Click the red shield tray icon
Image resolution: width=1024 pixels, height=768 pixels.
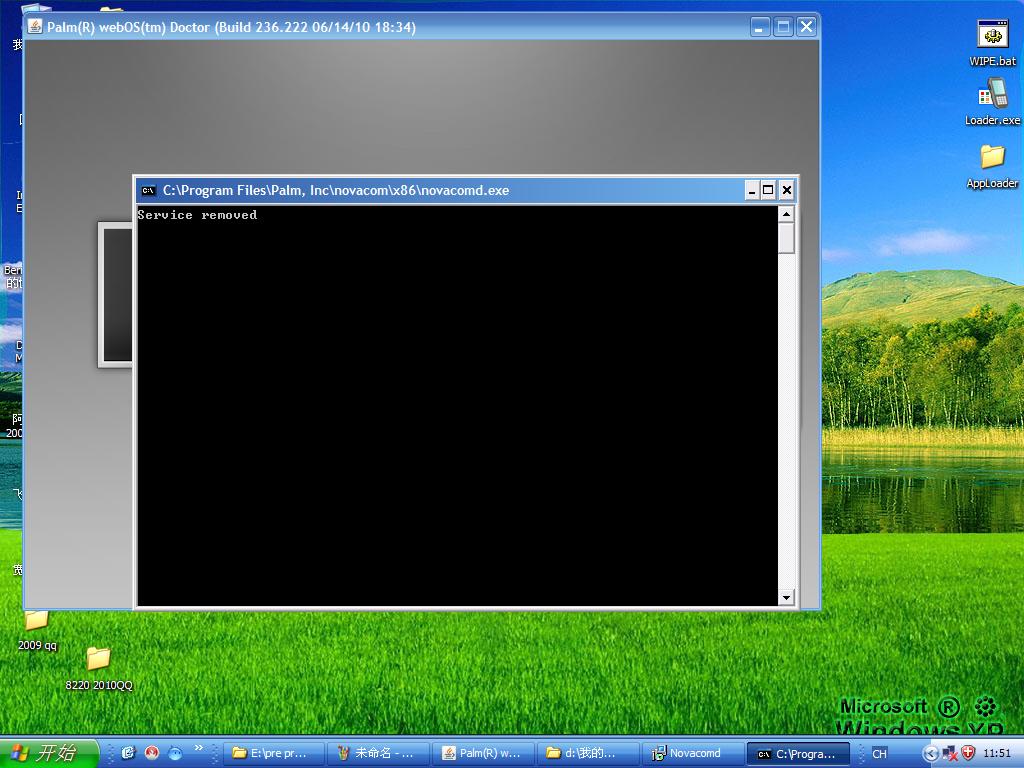point(967,753)
